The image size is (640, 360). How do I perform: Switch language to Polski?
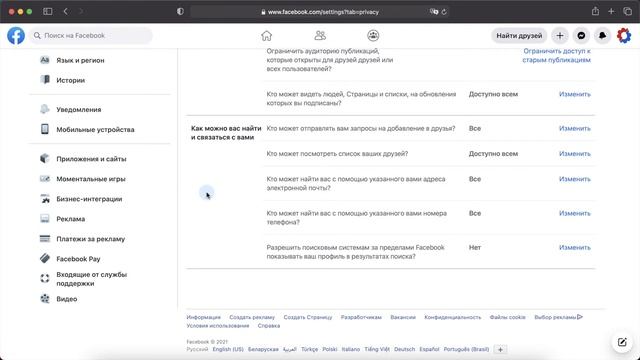click(330, 349)
